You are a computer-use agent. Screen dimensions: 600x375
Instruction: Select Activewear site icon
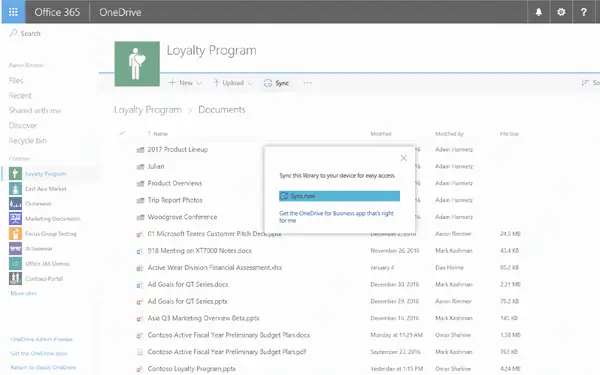click(x=15, y=248)
